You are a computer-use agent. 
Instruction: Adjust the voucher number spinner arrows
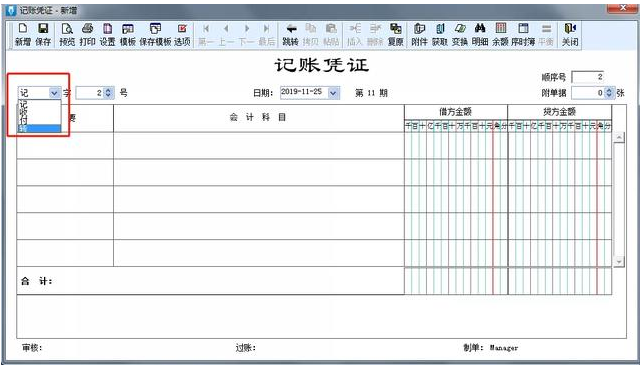(x=109, y=93)
